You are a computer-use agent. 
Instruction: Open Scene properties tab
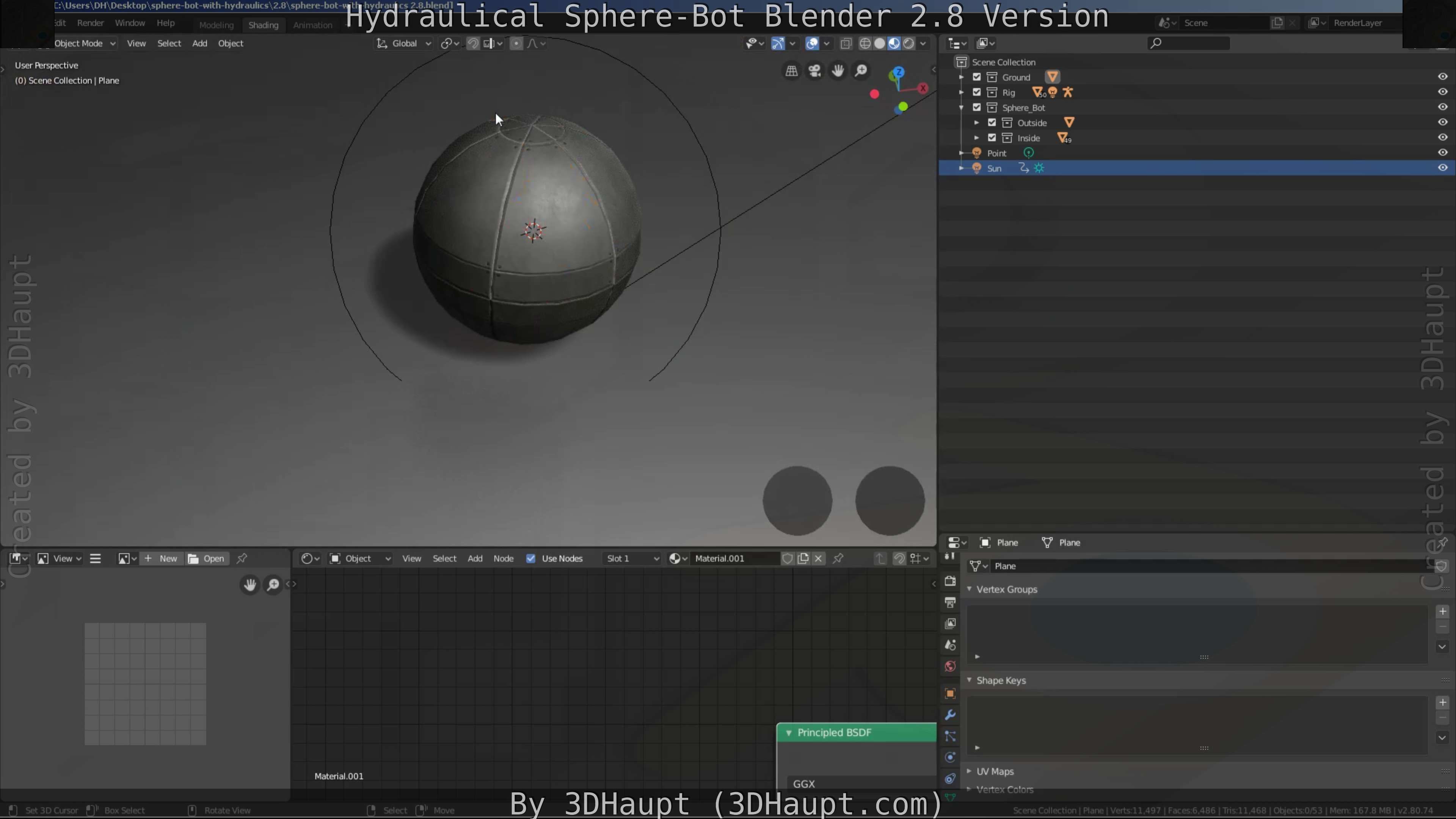pos(950,645)
